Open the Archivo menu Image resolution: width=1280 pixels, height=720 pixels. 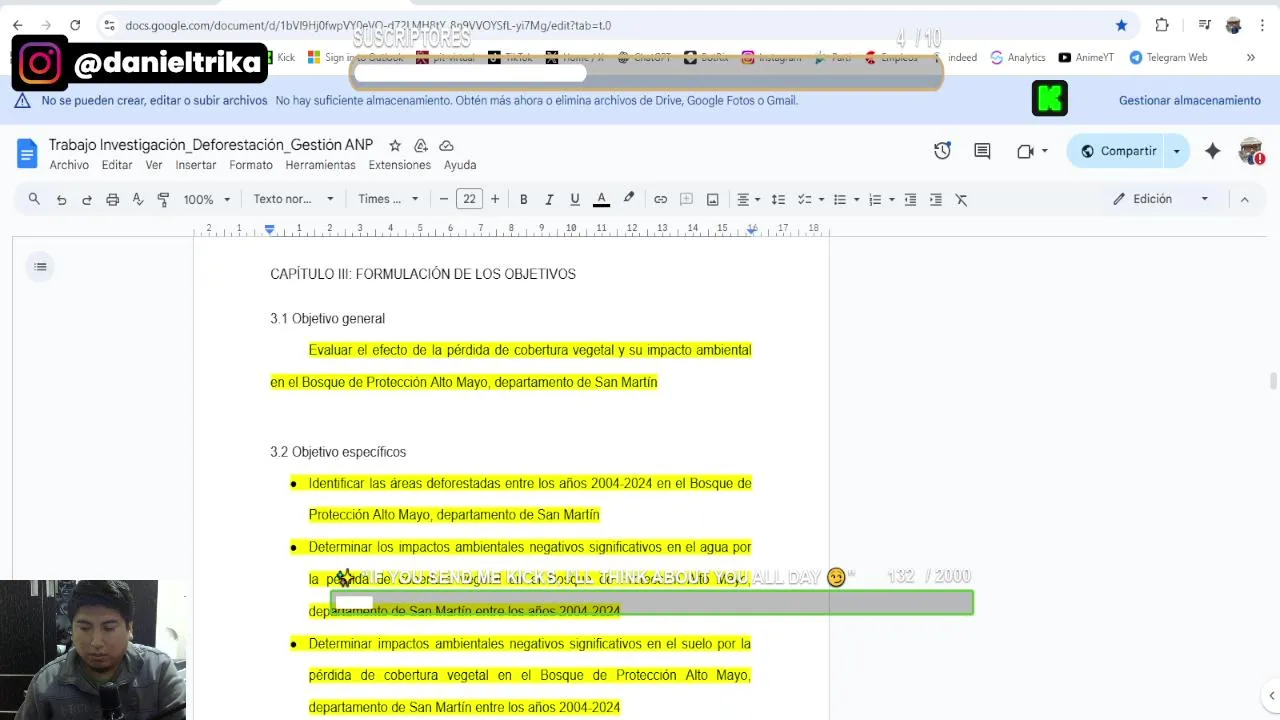(69, 165)
